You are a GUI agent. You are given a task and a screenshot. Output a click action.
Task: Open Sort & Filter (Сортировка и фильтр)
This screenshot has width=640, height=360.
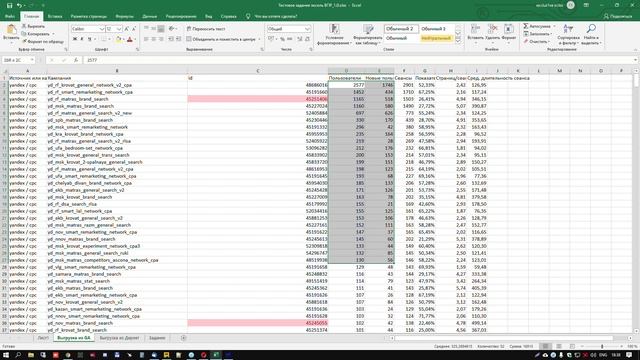[x=569, y=34]
